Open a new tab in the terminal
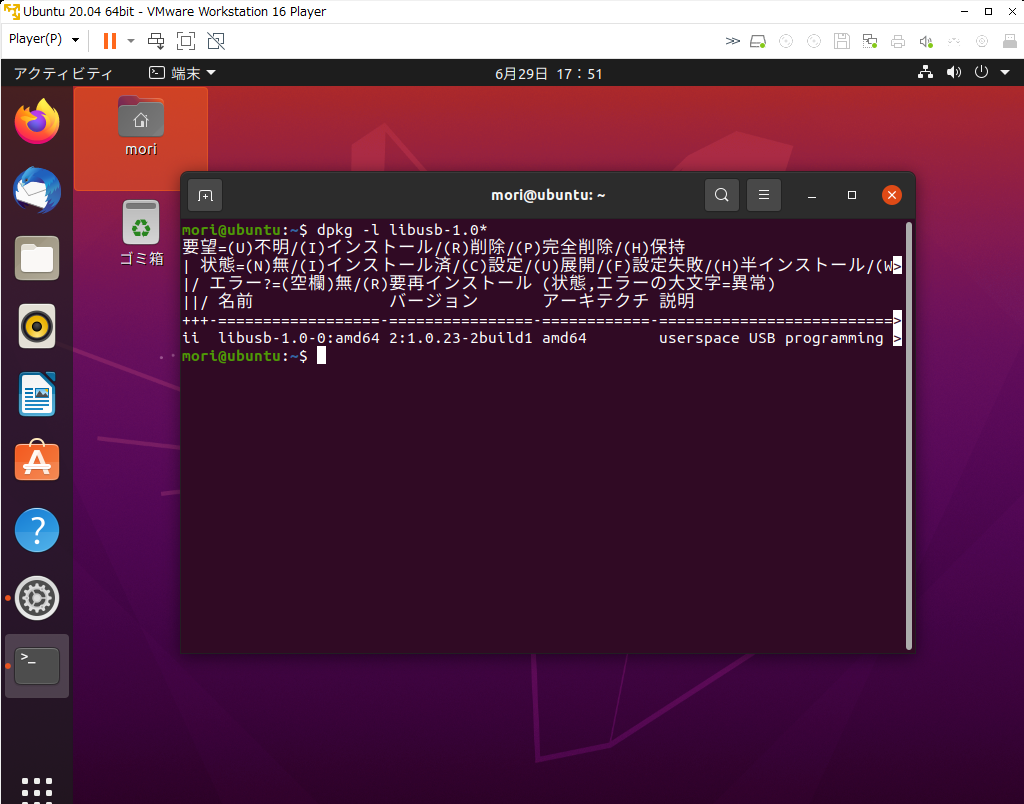 (205, 195)
